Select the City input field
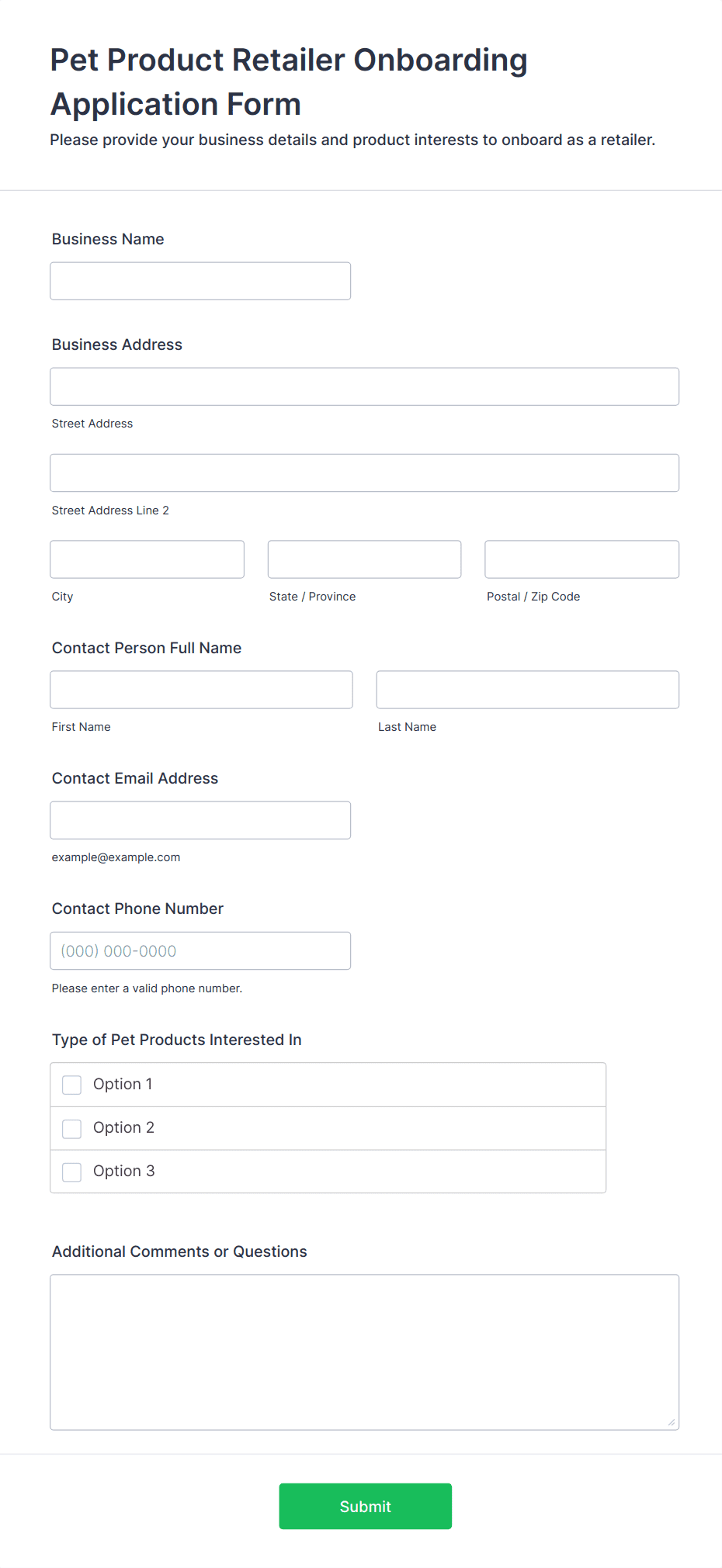The height and width of the screenshot is (1568, 722). 147,559
